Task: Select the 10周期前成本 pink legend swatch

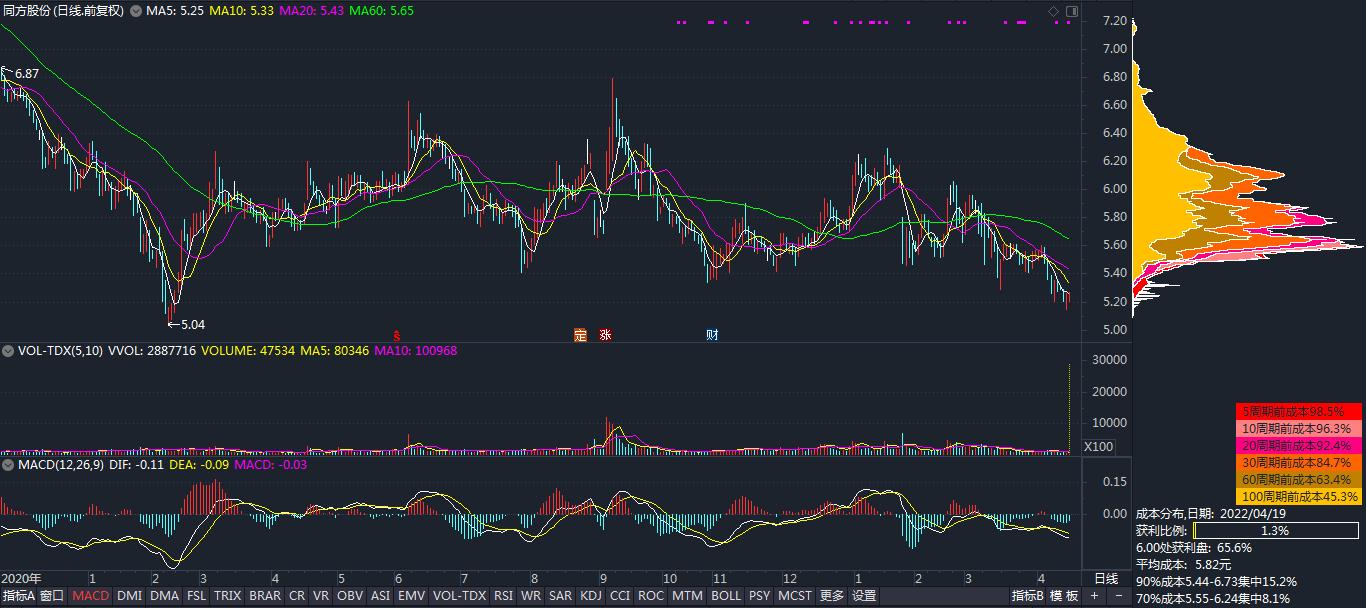Action: [x=1300, y=428]
